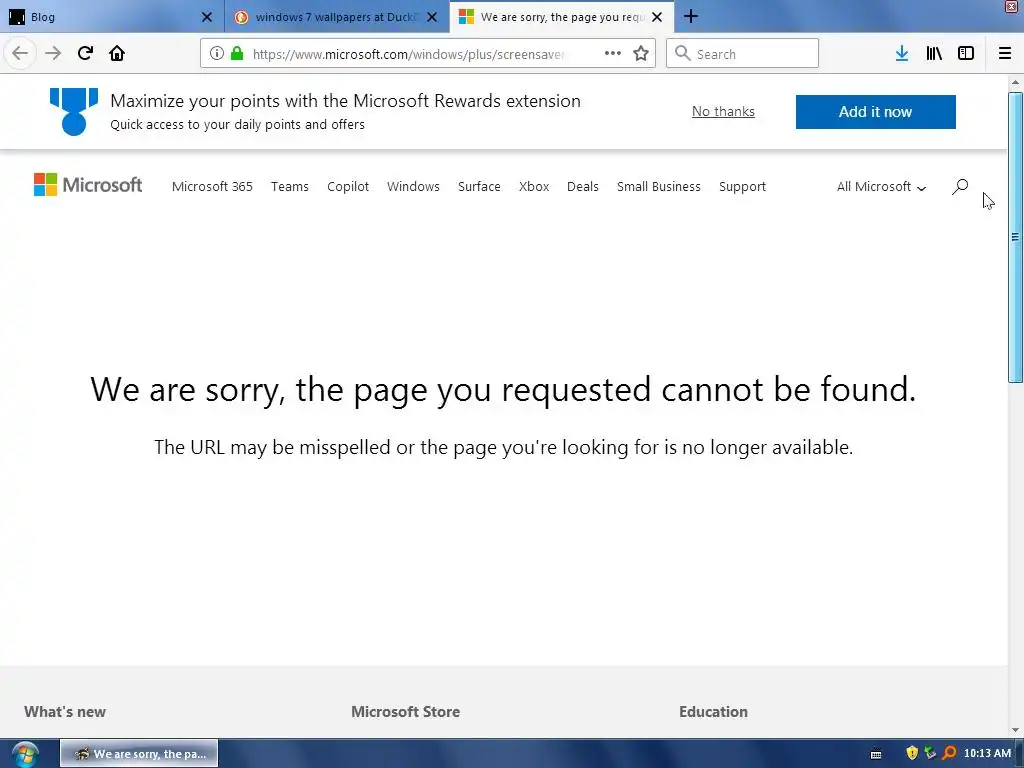Open a new tab with plus button
The height and width of the screenshot is (768, 1024).
coord(690,16)
